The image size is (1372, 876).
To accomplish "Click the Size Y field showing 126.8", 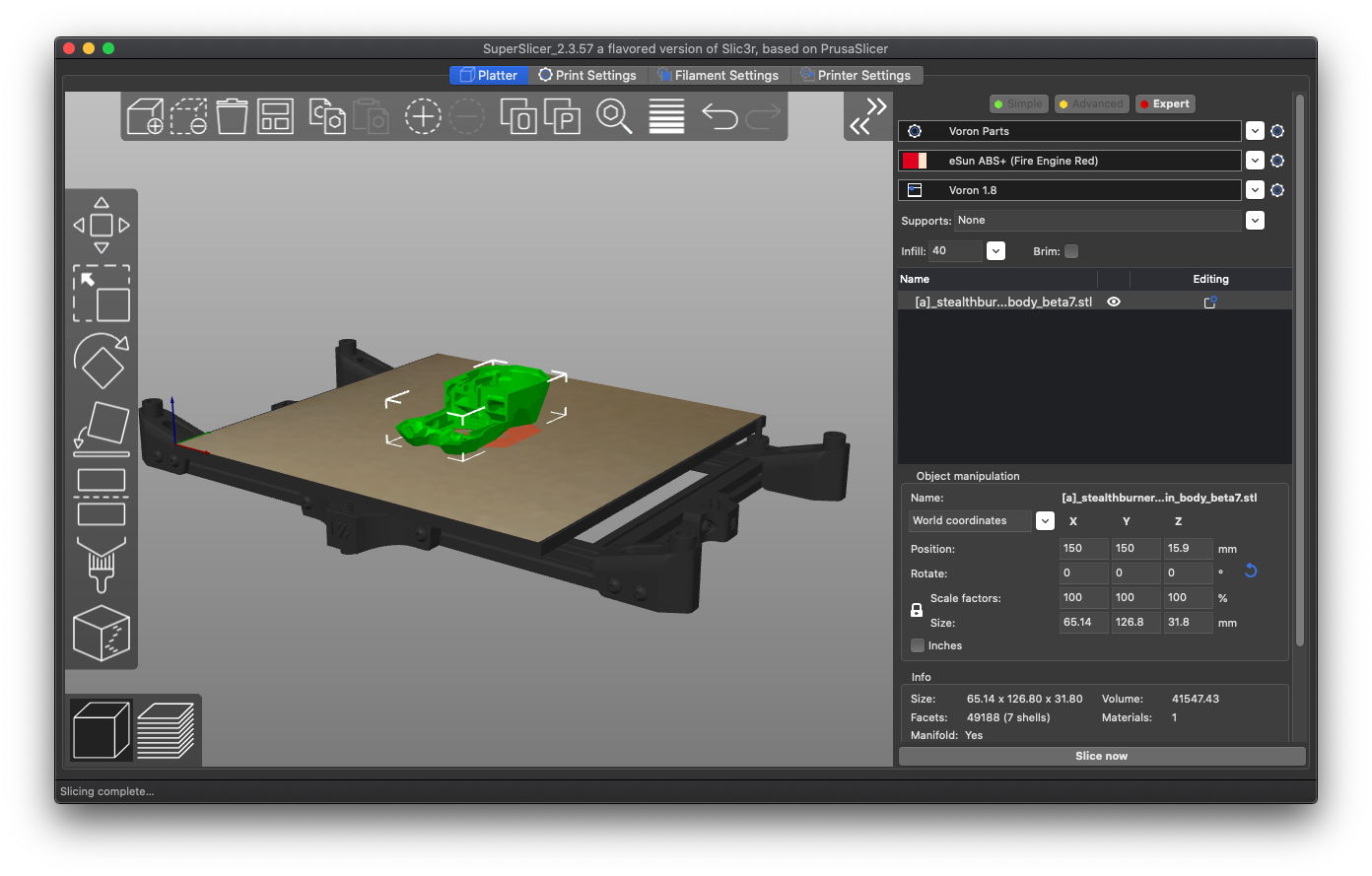I will [1135, 622].
